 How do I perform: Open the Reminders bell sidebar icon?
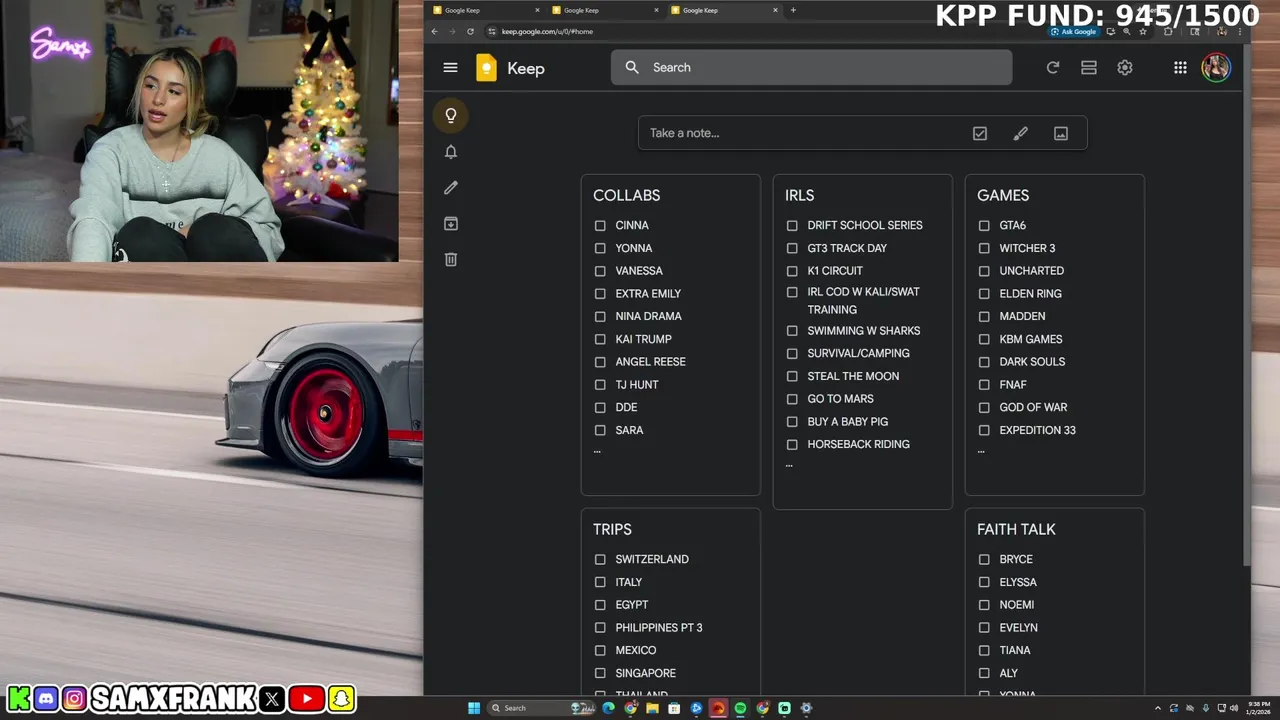[x=451, y=151]
